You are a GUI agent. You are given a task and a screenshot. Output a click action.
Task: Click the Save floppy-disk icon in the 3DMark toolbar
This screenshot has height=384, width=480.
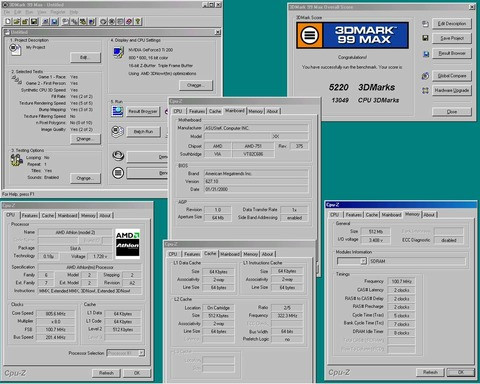[34, 22]
